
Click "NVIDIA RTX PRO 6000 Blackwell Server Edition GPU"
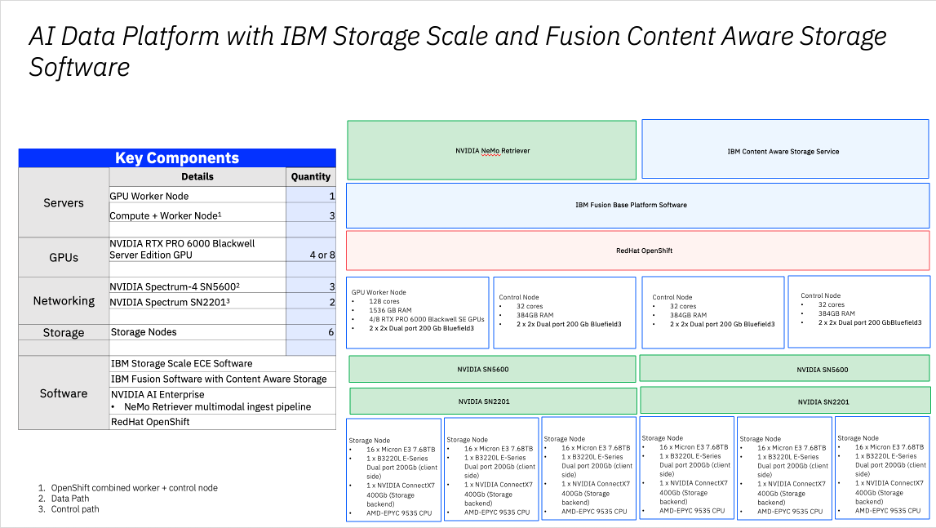[182, 249]
